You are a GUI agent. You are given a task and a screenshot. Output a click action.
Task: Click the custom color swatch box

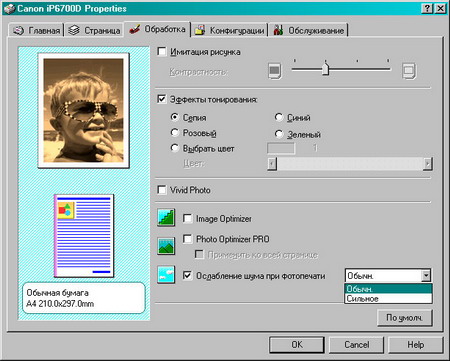[x=281, y=148]
